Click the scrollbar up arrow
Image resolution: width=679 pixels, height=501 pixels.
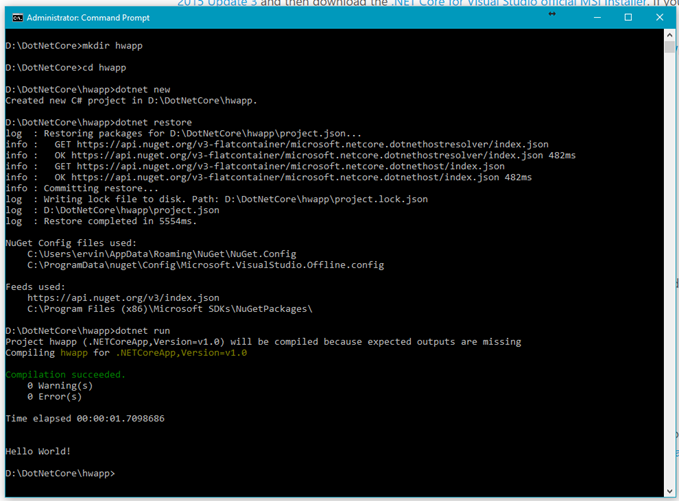coord(669,35)
